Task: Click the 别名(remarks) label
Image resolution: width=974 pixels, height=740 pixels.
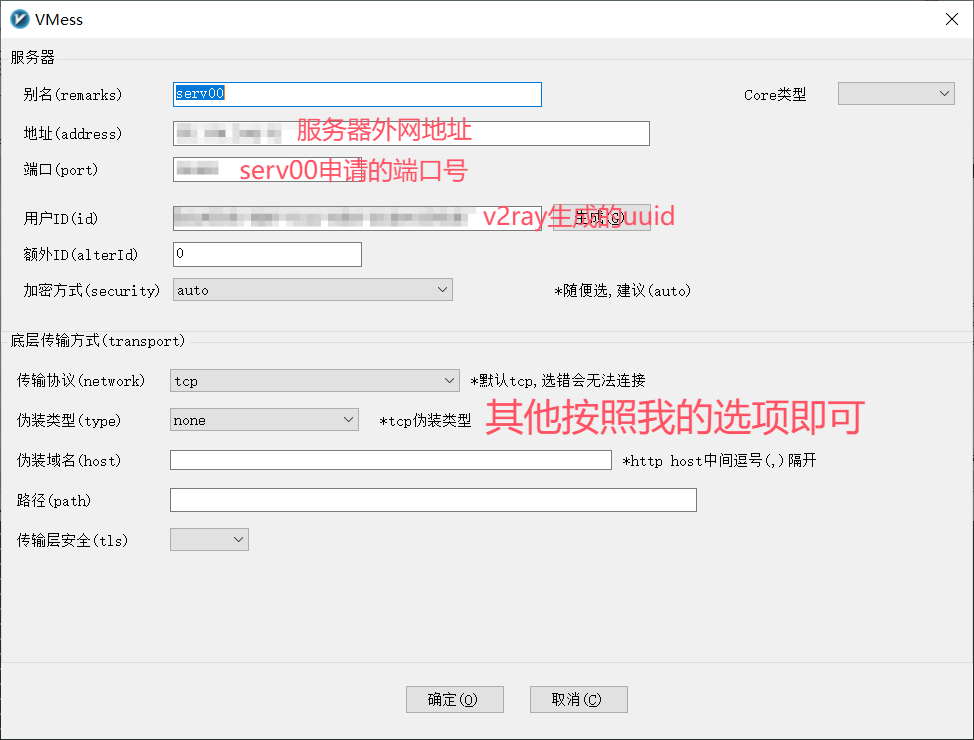Action: click(73, 94)
